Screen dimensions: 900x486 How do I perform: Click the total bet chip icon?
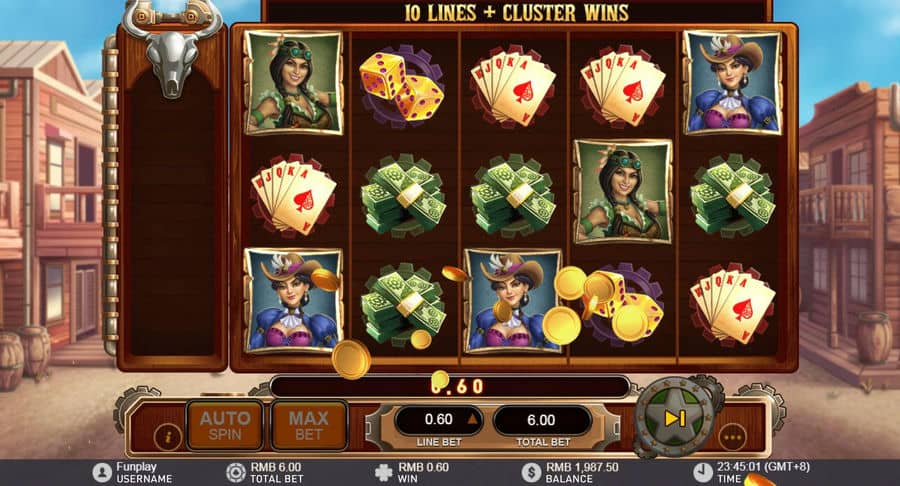pyautogui.click(x=235, y=473)
